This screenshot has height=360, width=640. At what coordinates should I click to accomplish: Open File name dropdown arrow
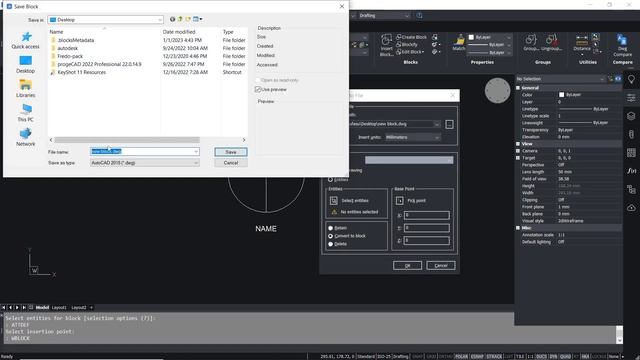(x=196, y=151)
